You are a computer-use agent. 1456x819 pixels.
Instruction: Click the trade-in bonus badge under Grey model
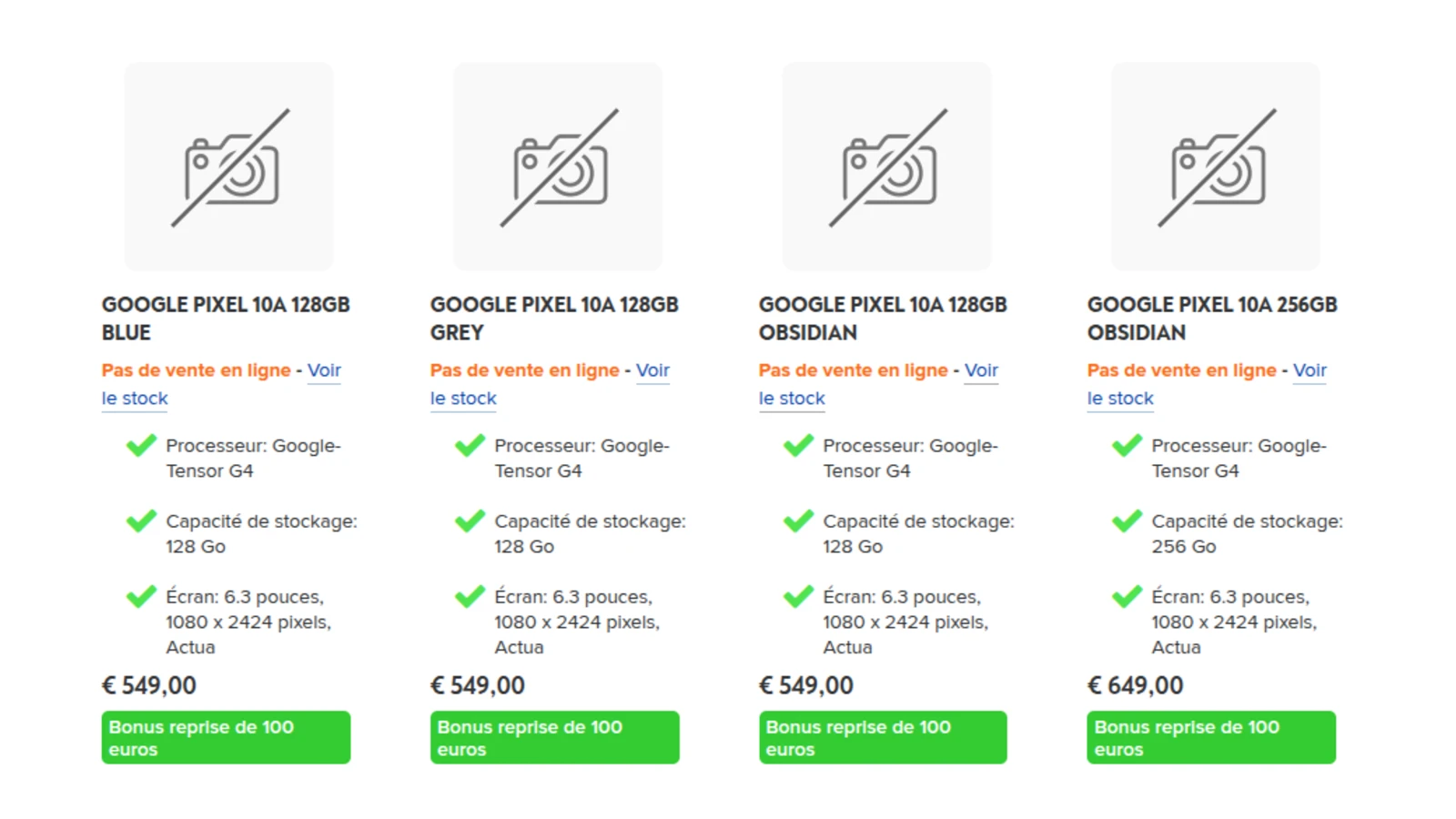[x=554, y=737]
